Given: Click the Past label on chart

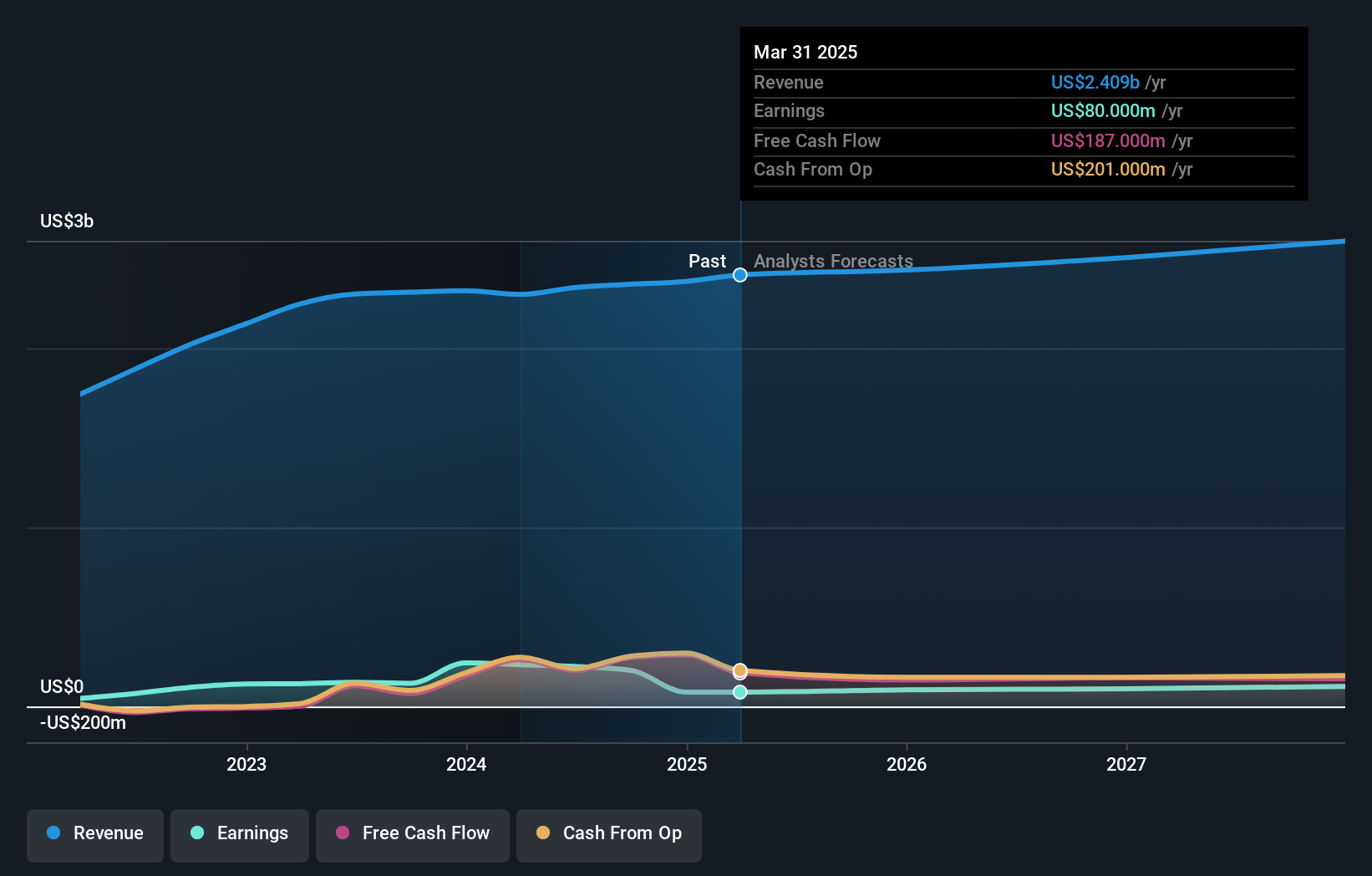Looking at the screenshot, I should point(707,261).
